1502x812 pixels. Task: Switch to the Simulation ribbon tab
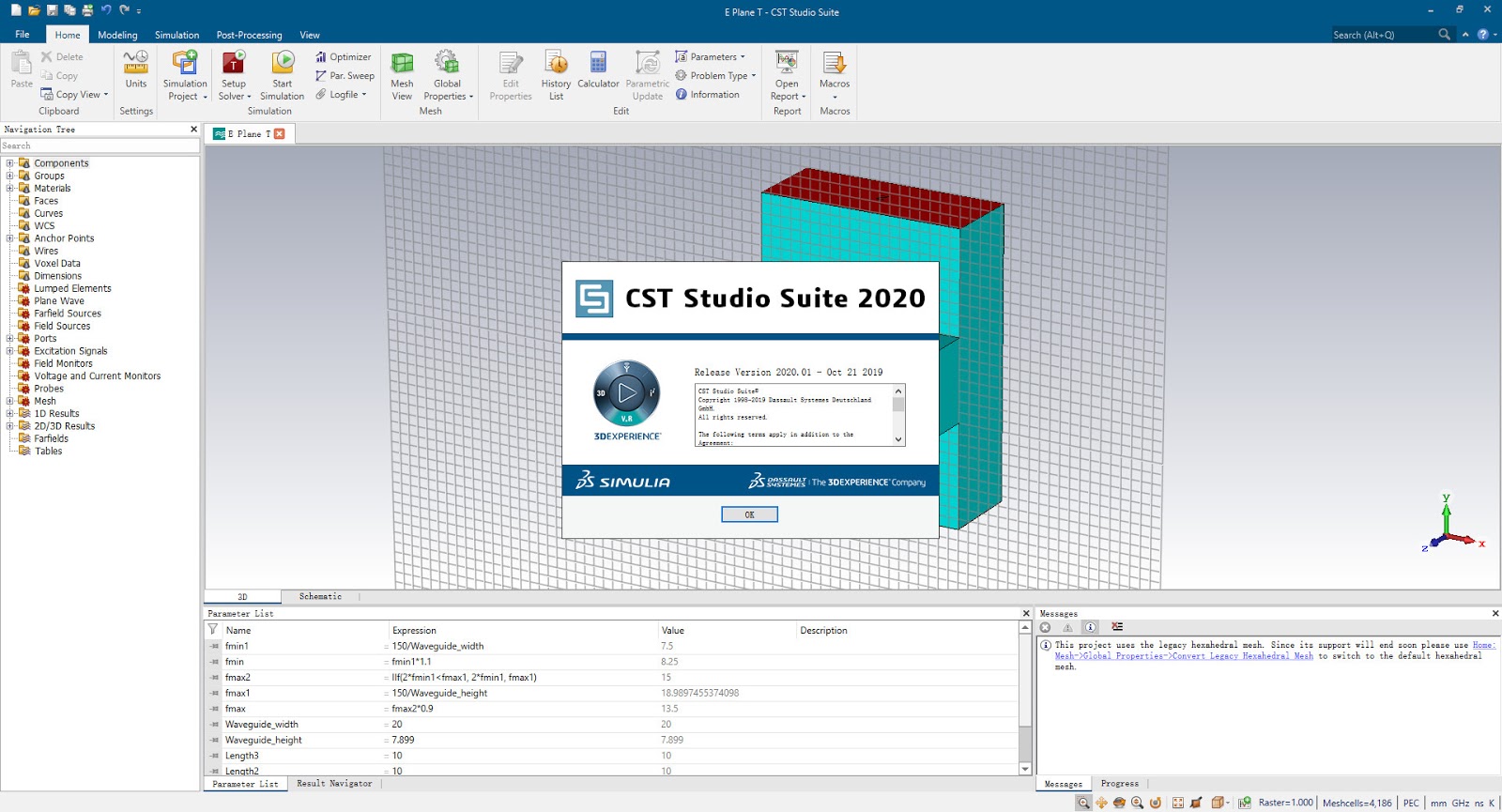coord(176,35)
